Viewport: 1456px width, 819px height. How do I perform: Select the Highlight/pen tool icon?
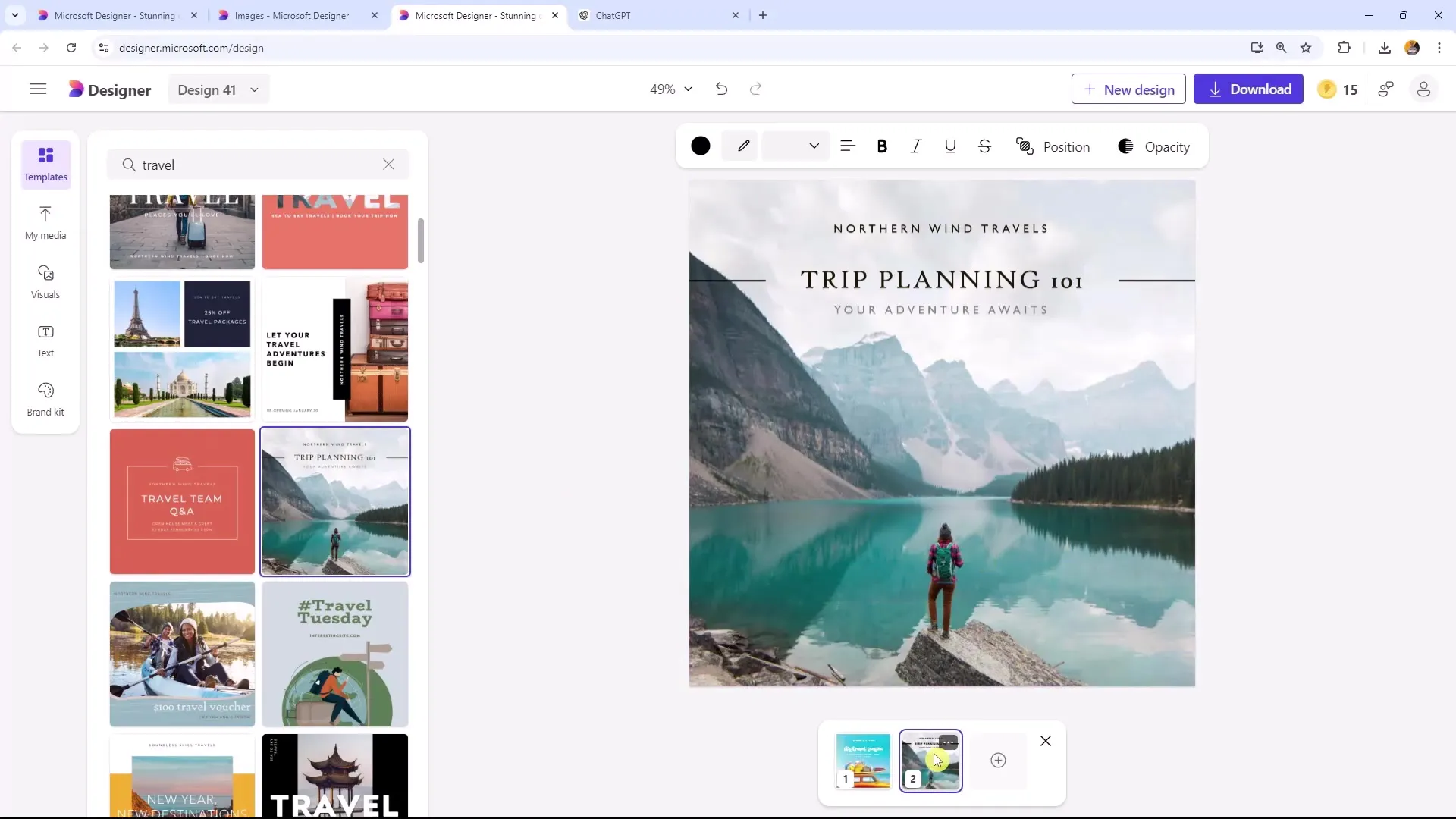[744, 147]
